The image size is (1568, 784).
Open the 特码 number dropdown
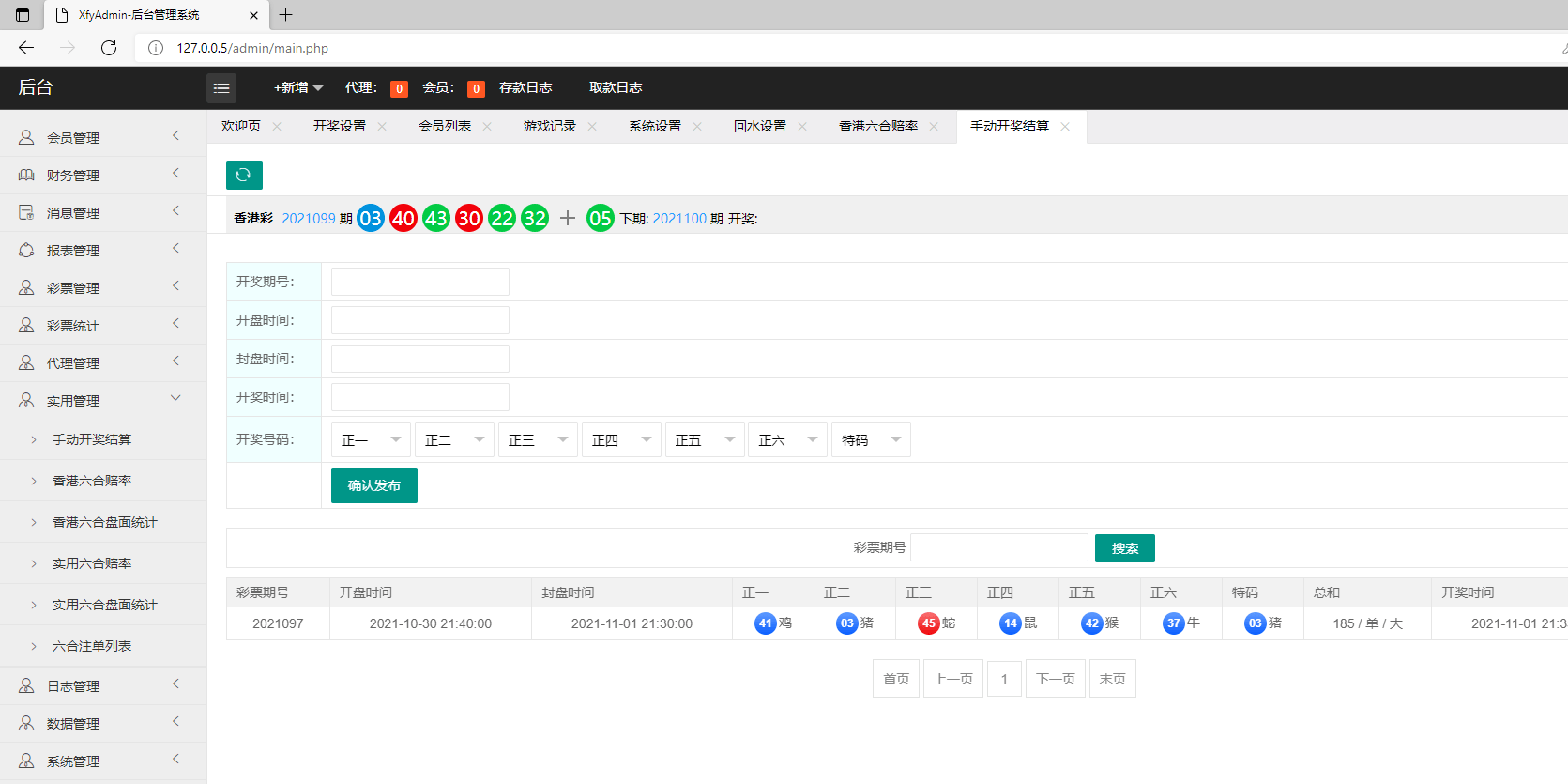pos(871,439)
